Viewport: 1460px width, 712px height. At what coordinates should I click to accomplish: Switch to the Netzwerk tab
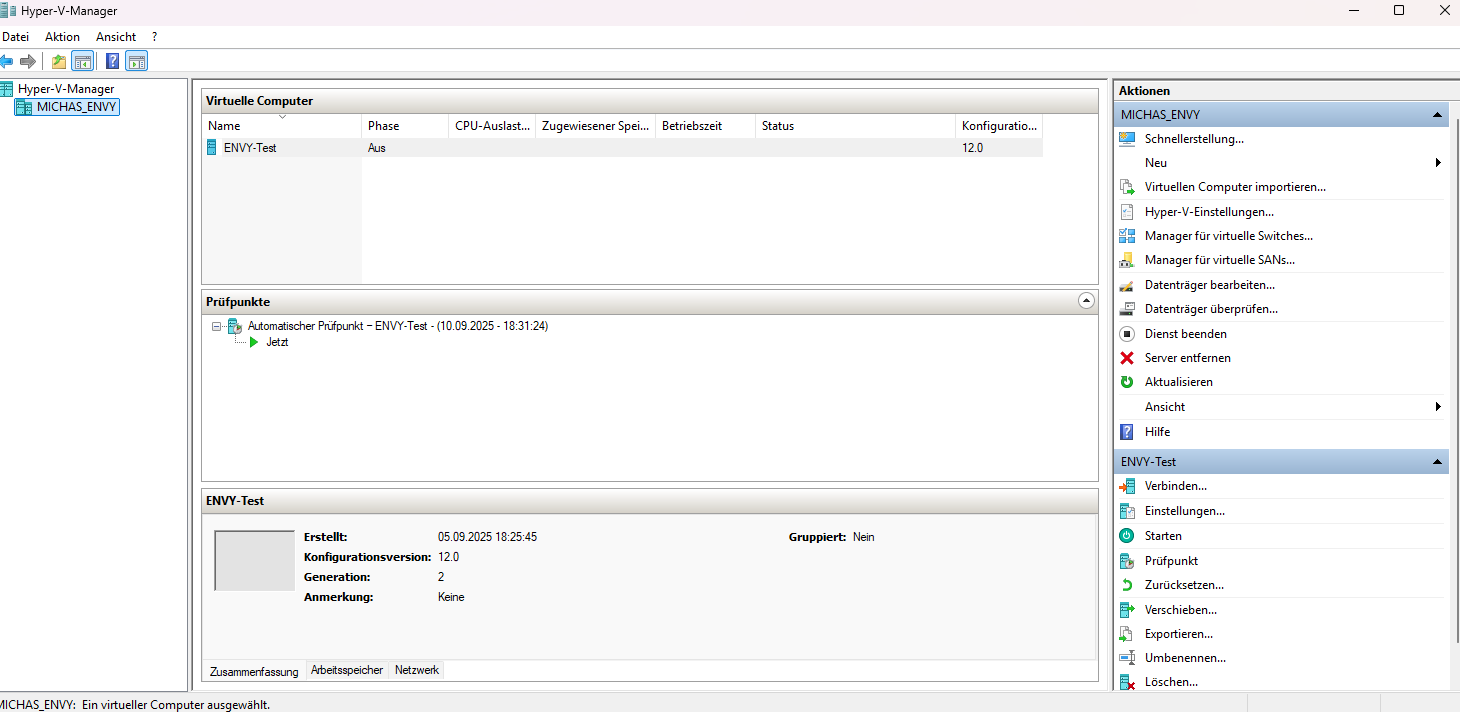[416, 670]
